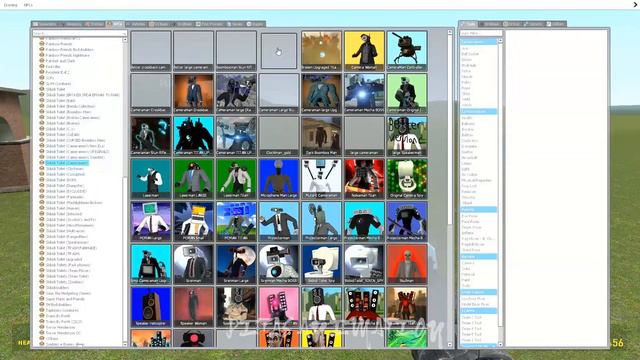This screenshot has height=360, width=640.
Task: Select the Hydraulic tool
Action: point(469,65)
